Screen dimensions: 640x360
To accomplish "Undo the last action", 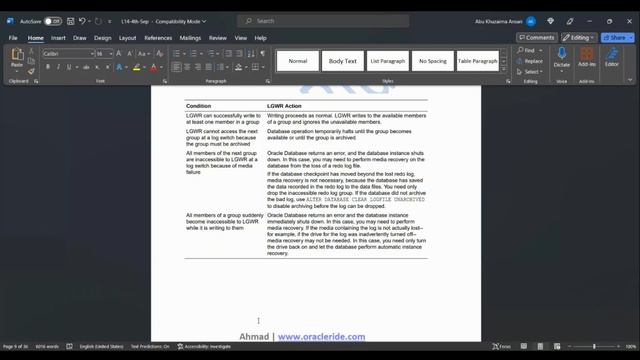I will click(82, 21).
